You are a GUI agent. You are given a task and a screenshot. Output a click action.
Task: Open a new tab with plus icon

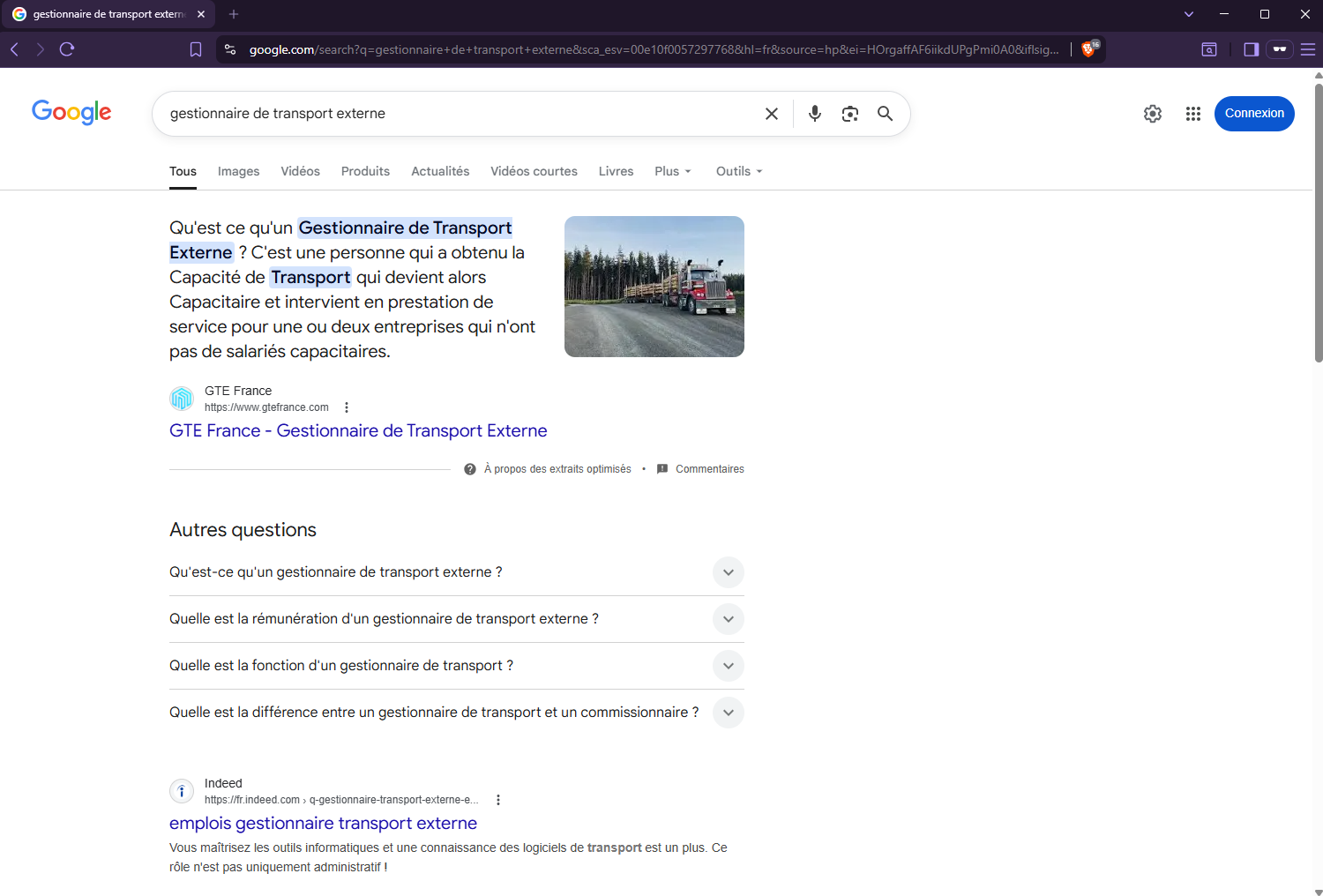point(234,14)
